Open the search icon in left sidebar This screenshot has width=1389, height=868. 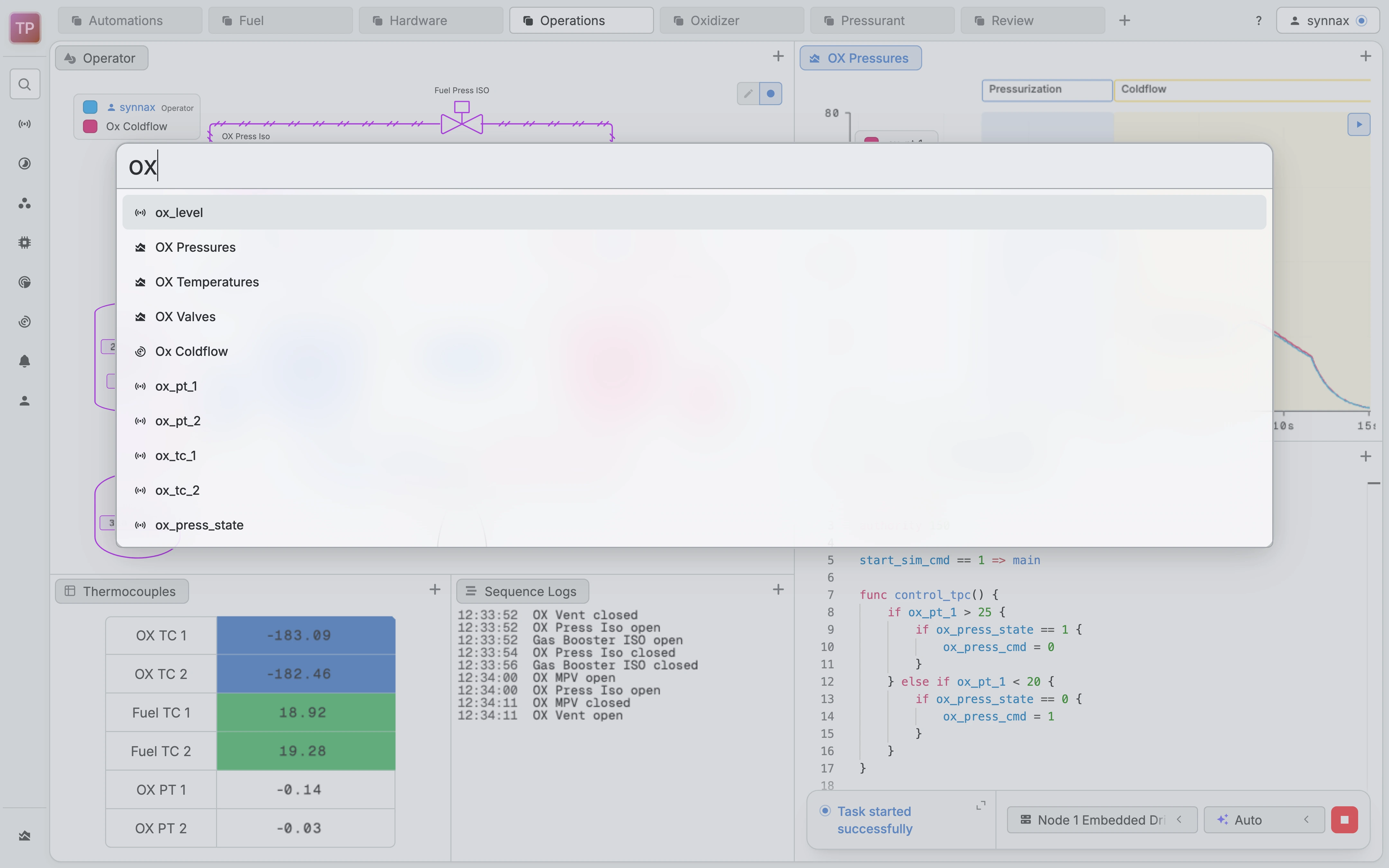pyautogui.click(x=25, y=84)
